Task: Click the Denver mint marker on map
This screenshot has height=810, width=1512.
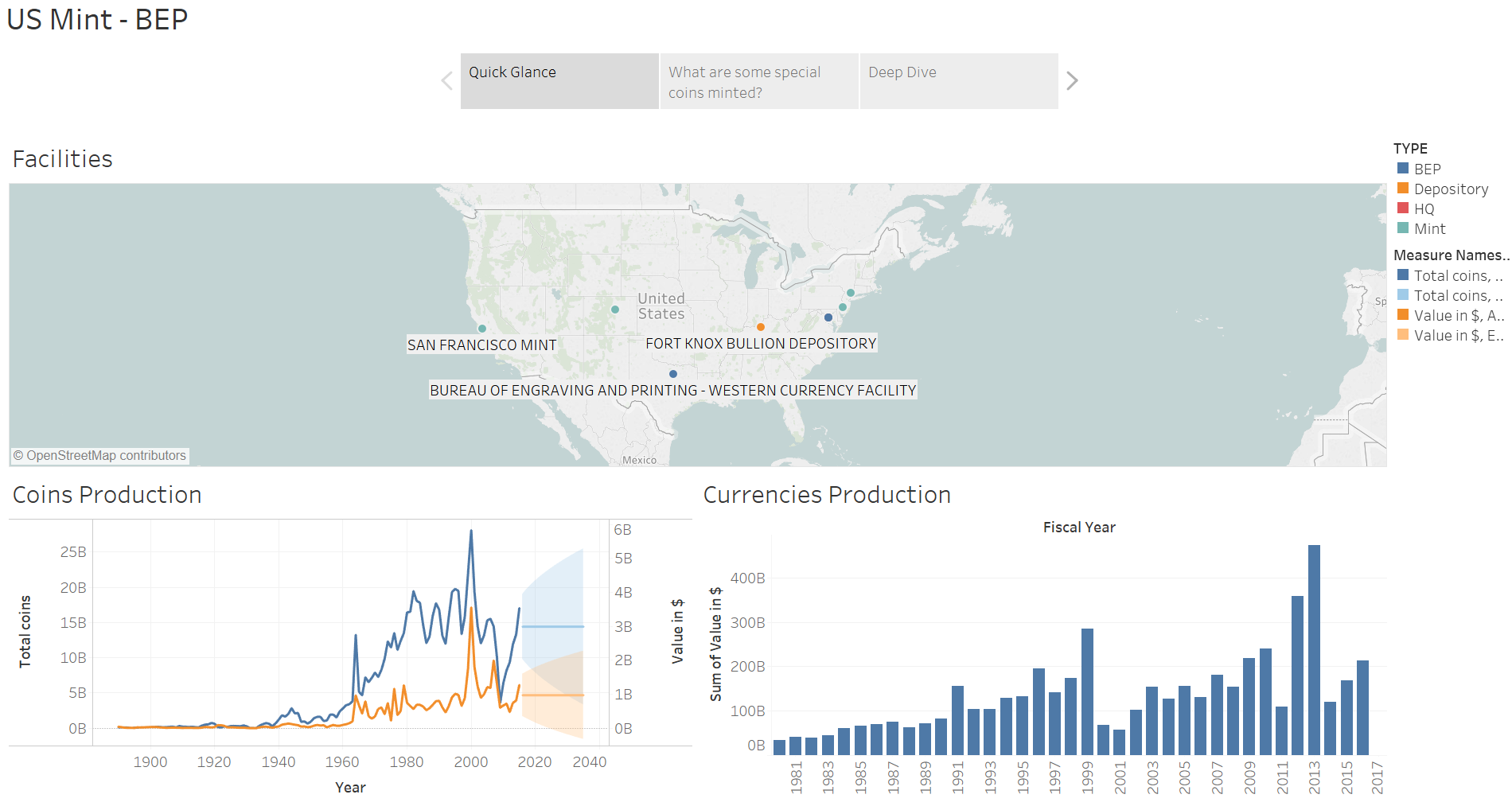Action: (x=615, y=310)
